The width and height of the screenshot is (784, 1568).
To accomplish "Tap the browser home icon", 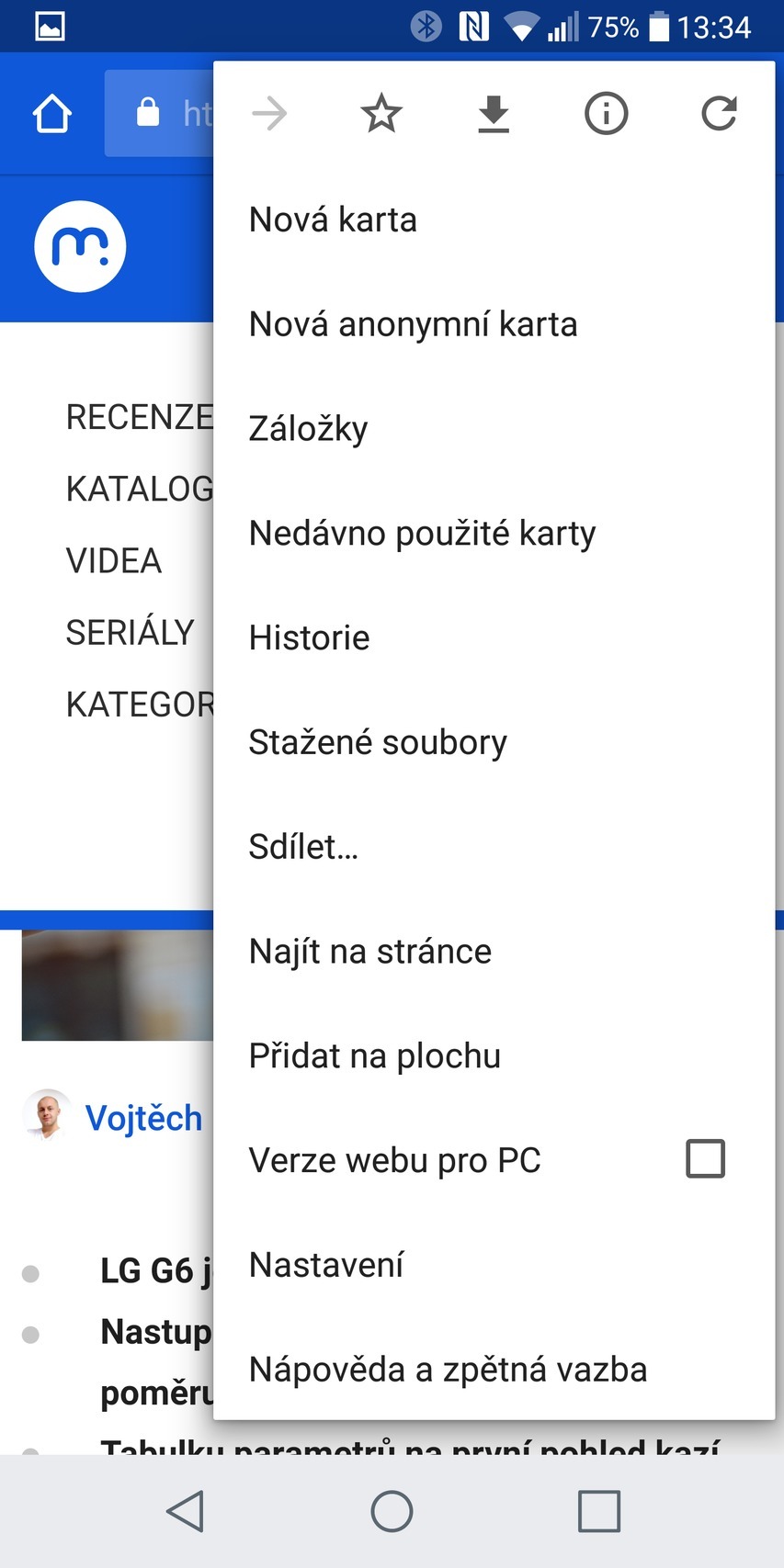I will point(51,114).
